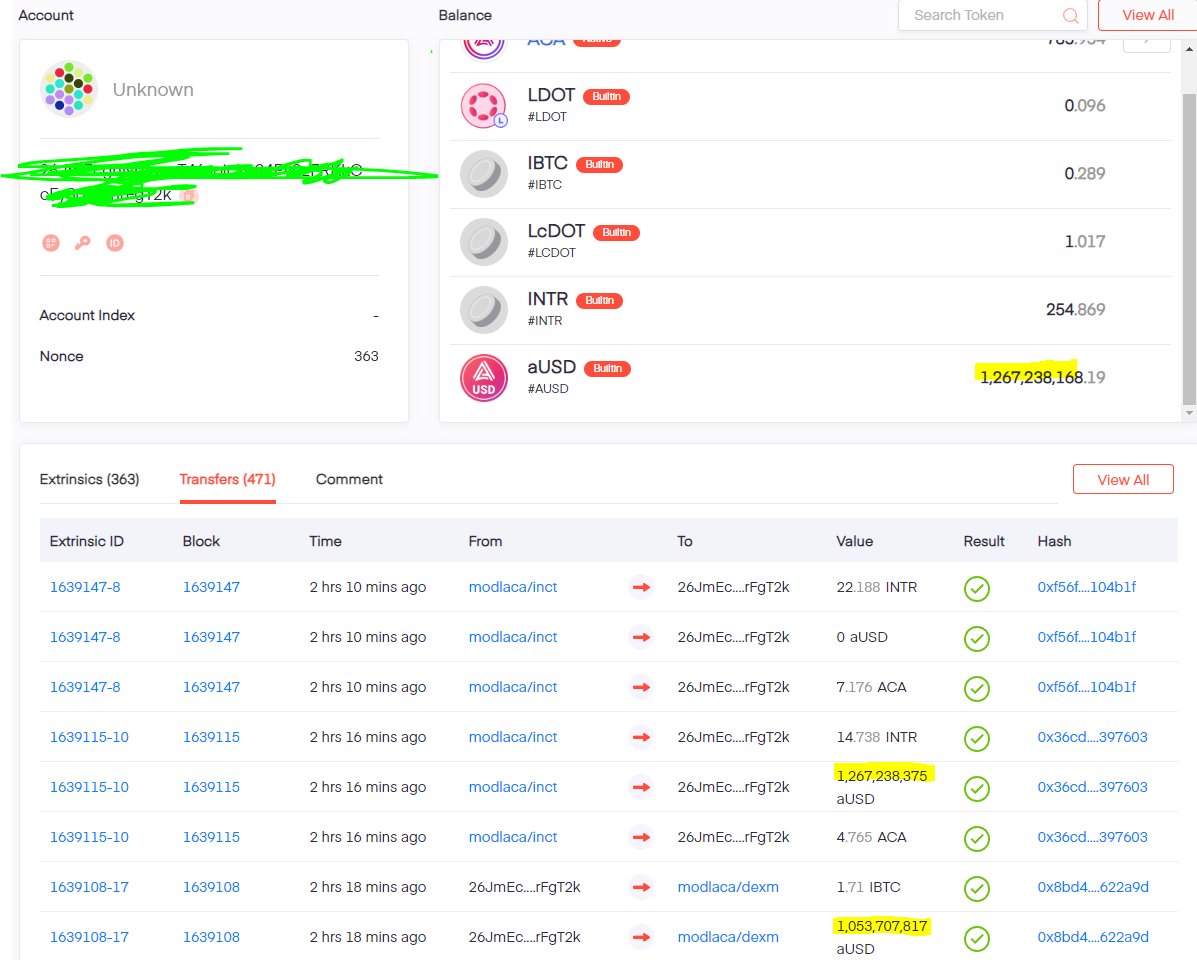
Task: Click View All beside the Search Token box
Action: pyautogui.click(x=1147, y=15)
